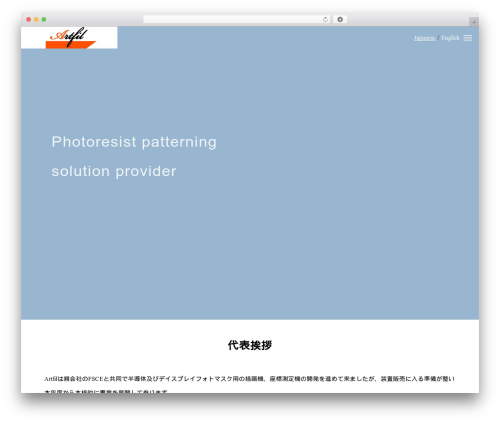Viewport: 500px width, 423px height.
Task: Minimize window with the yellow button
Action: point(36,19)
